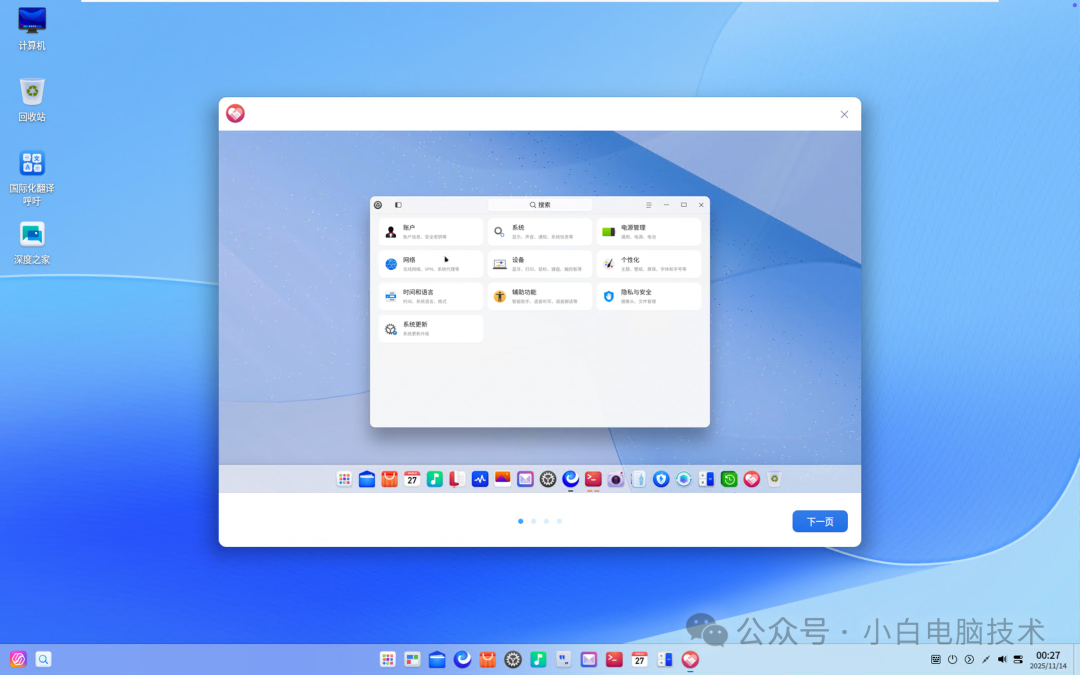
Task: Click the 下一页 (Next page) button
Action: click(x=819, y=520)
